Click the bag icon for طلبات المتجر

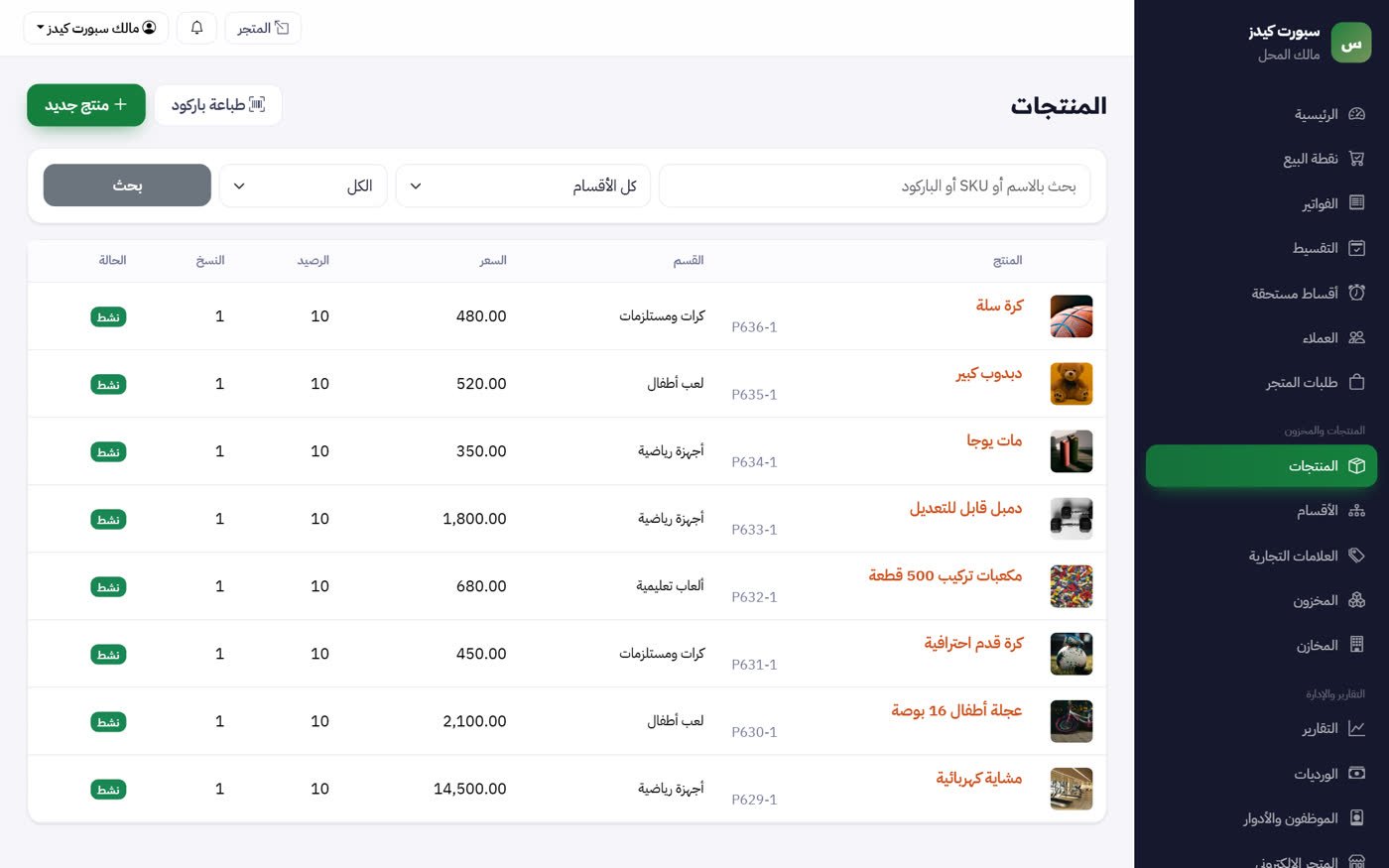(1356, 383)
